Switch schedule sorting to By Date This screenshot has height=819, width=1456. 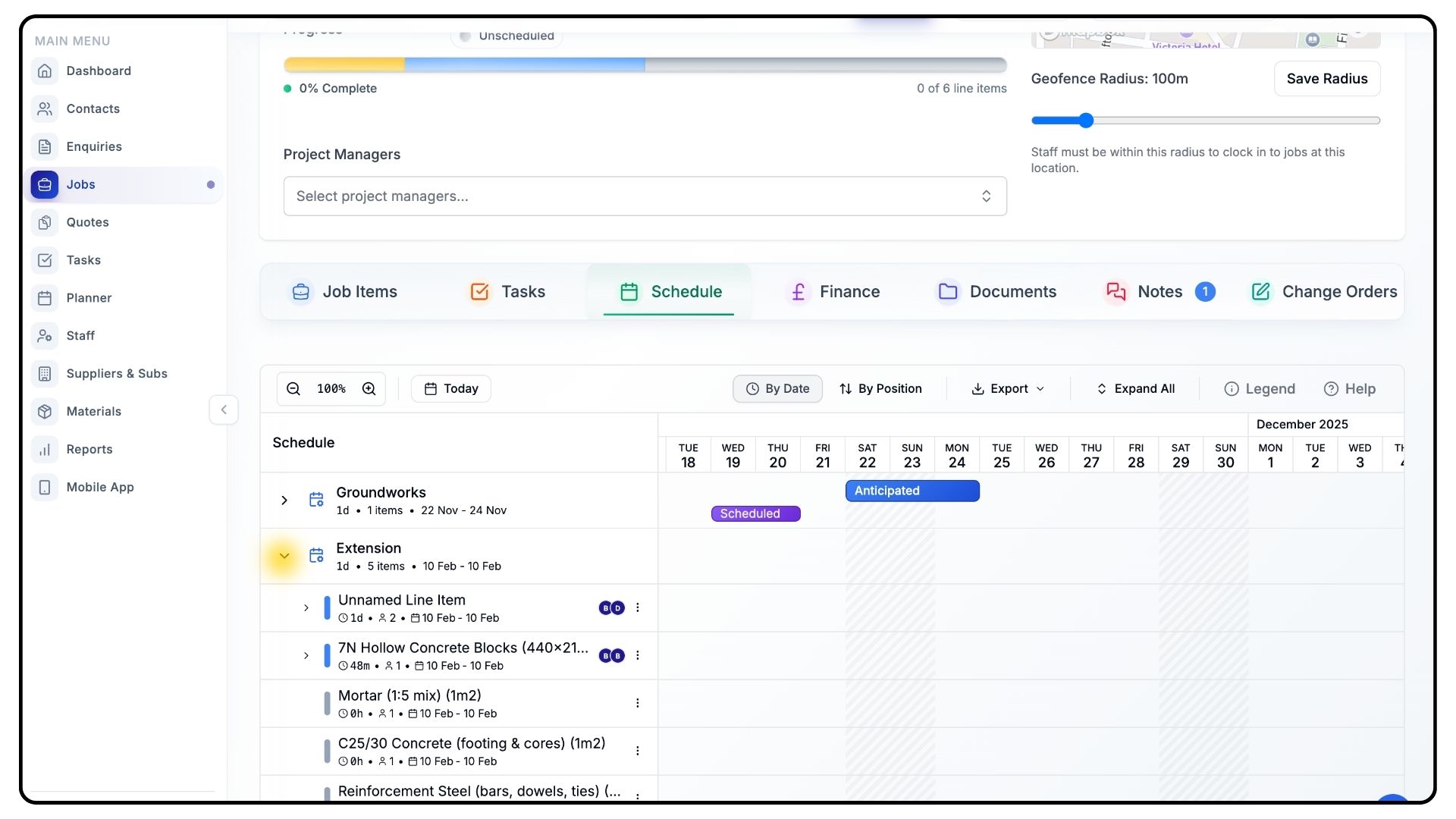click(777, 389)
